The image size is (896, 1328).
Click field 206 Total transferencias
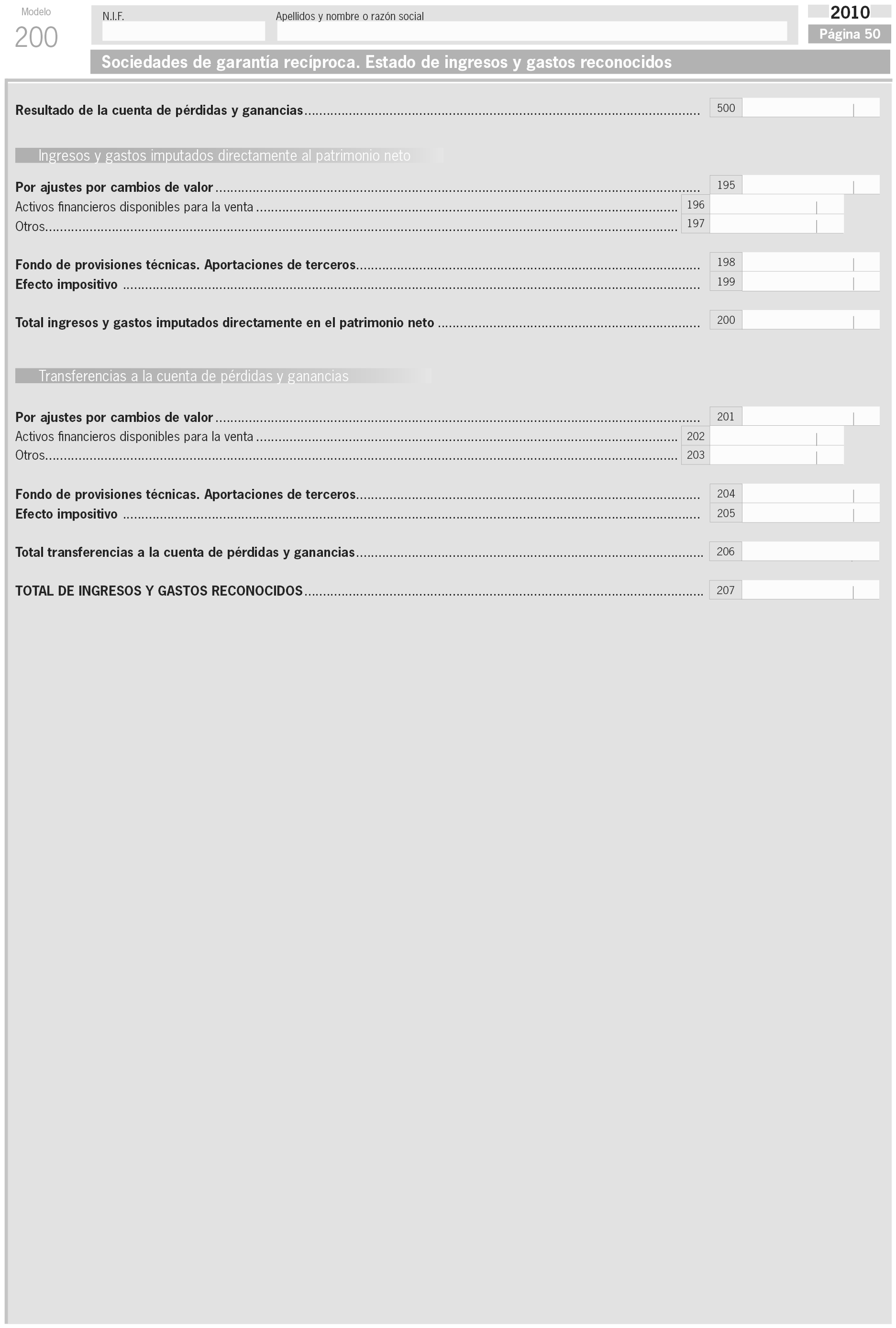click(810, 552)
